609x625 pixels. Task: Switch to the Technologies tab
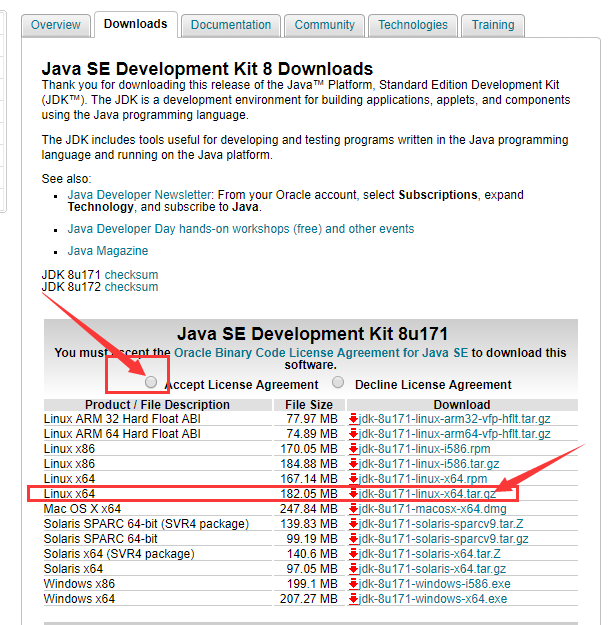(x=413, y=25)
